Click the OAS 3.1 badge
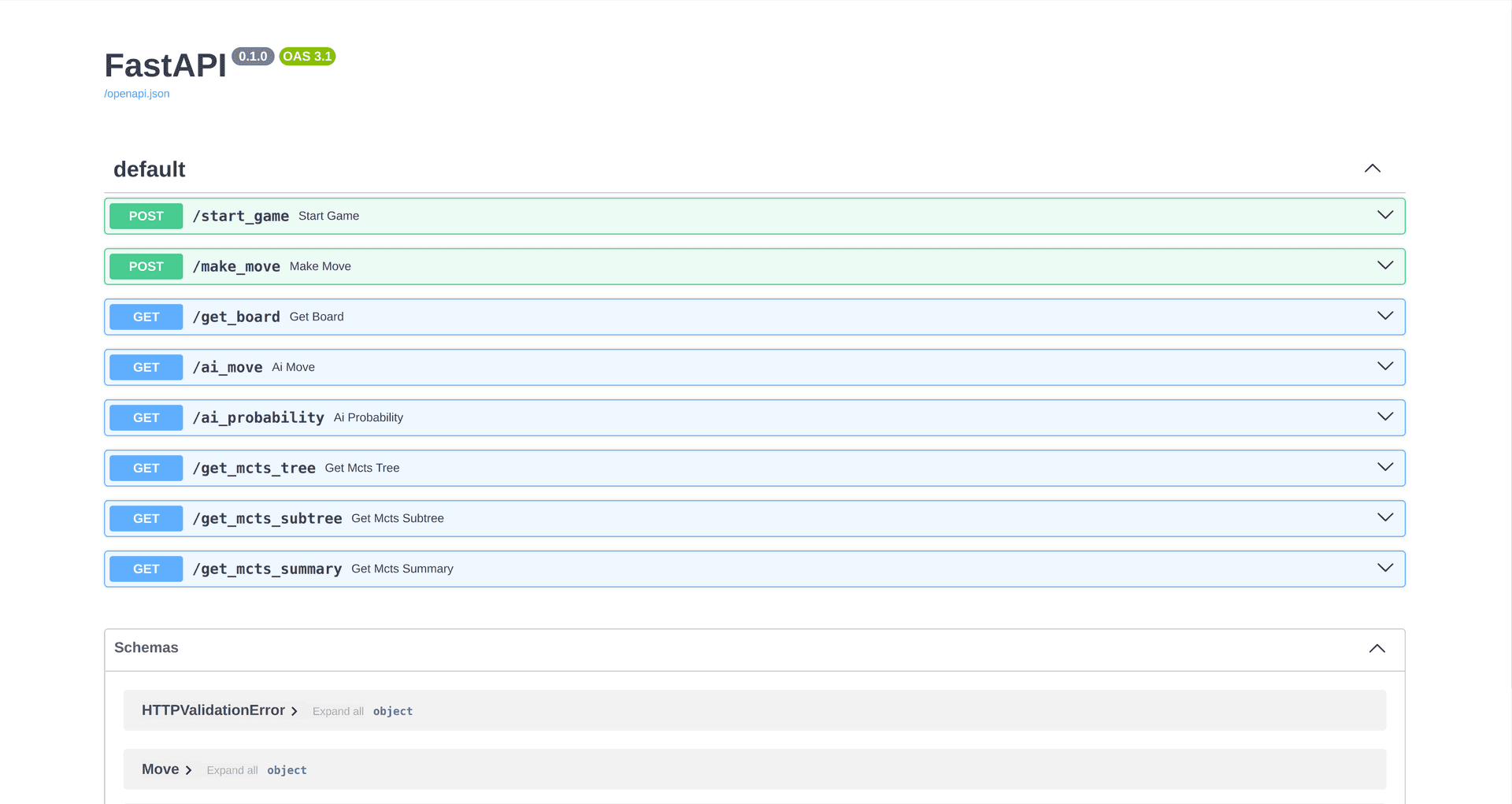This screenshot has height=804, width=1512. point(307,57)
